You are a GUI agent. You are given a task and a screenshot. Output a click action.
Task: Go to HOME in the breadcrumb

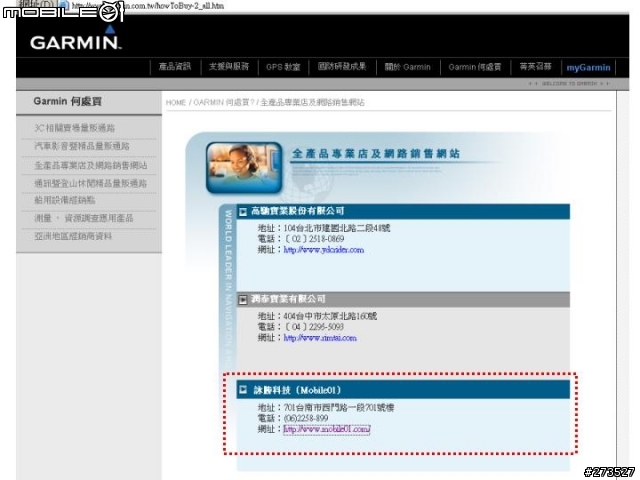[x=176, y=102]
